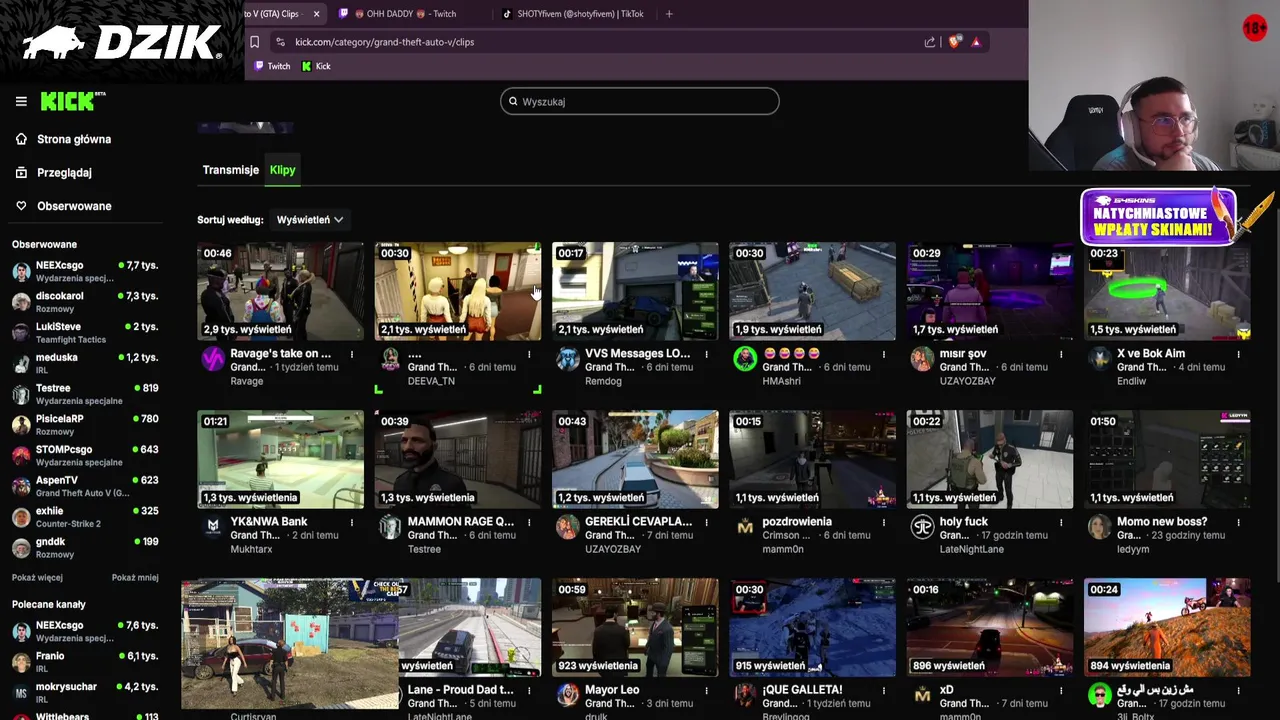The height and width of the screenshot is (720, 1280).
Task: Open Testree channel link under MAMMON RAGE
Action: [424, 549]
